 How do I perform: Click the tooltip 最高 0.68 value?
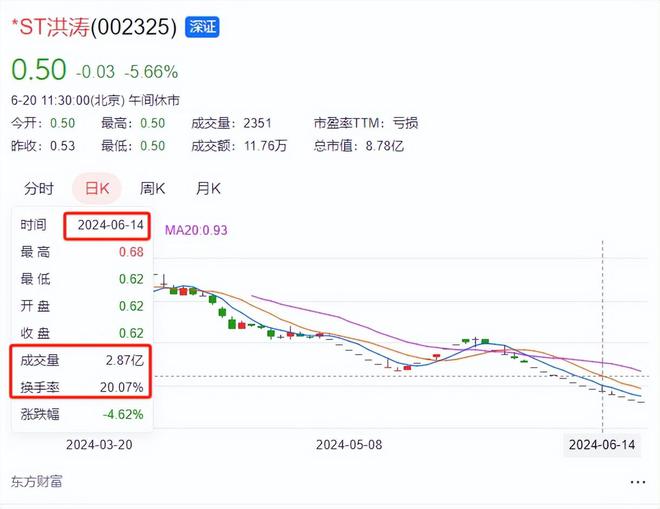(131, 252)
